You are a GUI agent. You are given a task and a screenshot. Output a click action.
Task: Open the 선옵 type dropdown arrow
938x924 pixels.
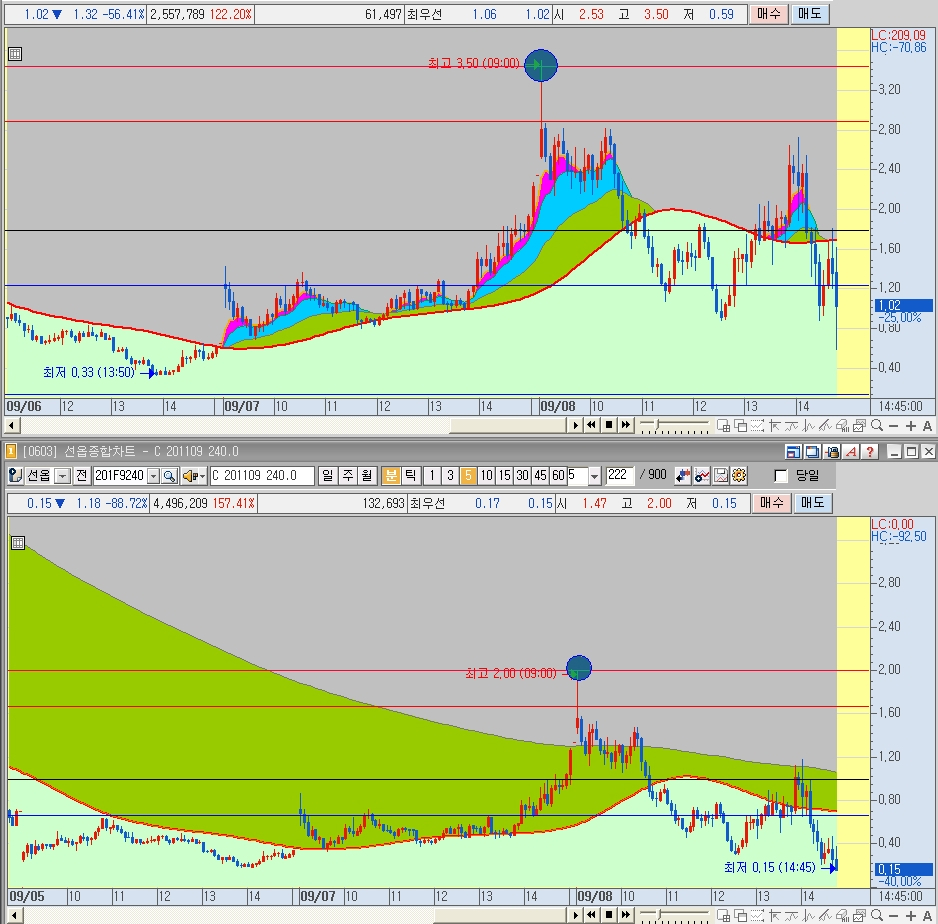tap(62, 476)
